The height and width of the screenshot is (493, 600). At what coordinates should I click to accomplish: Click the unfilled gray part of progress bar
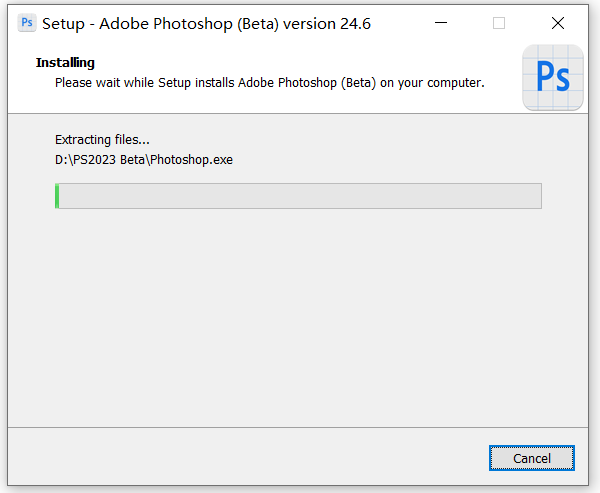click(x=300, y=196)
